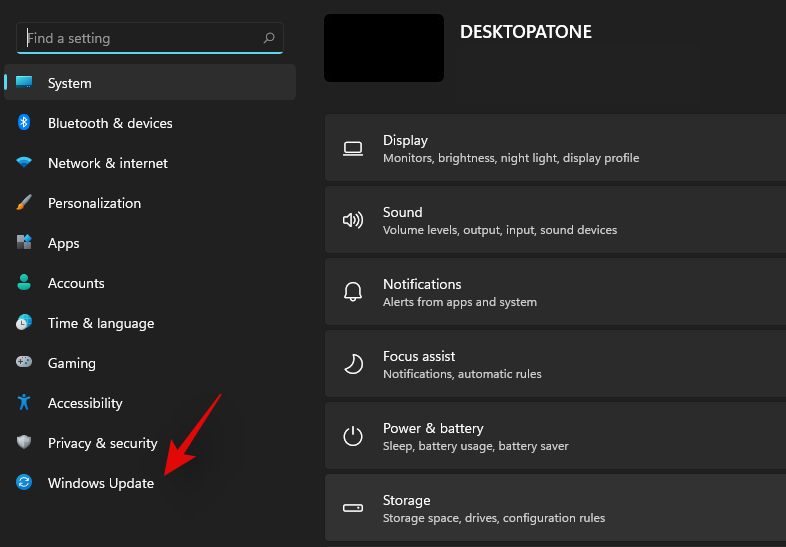This screenshot has height=547, width=786.
Task: Click the speaker icon on the Sound card
Action: (352, 220)
